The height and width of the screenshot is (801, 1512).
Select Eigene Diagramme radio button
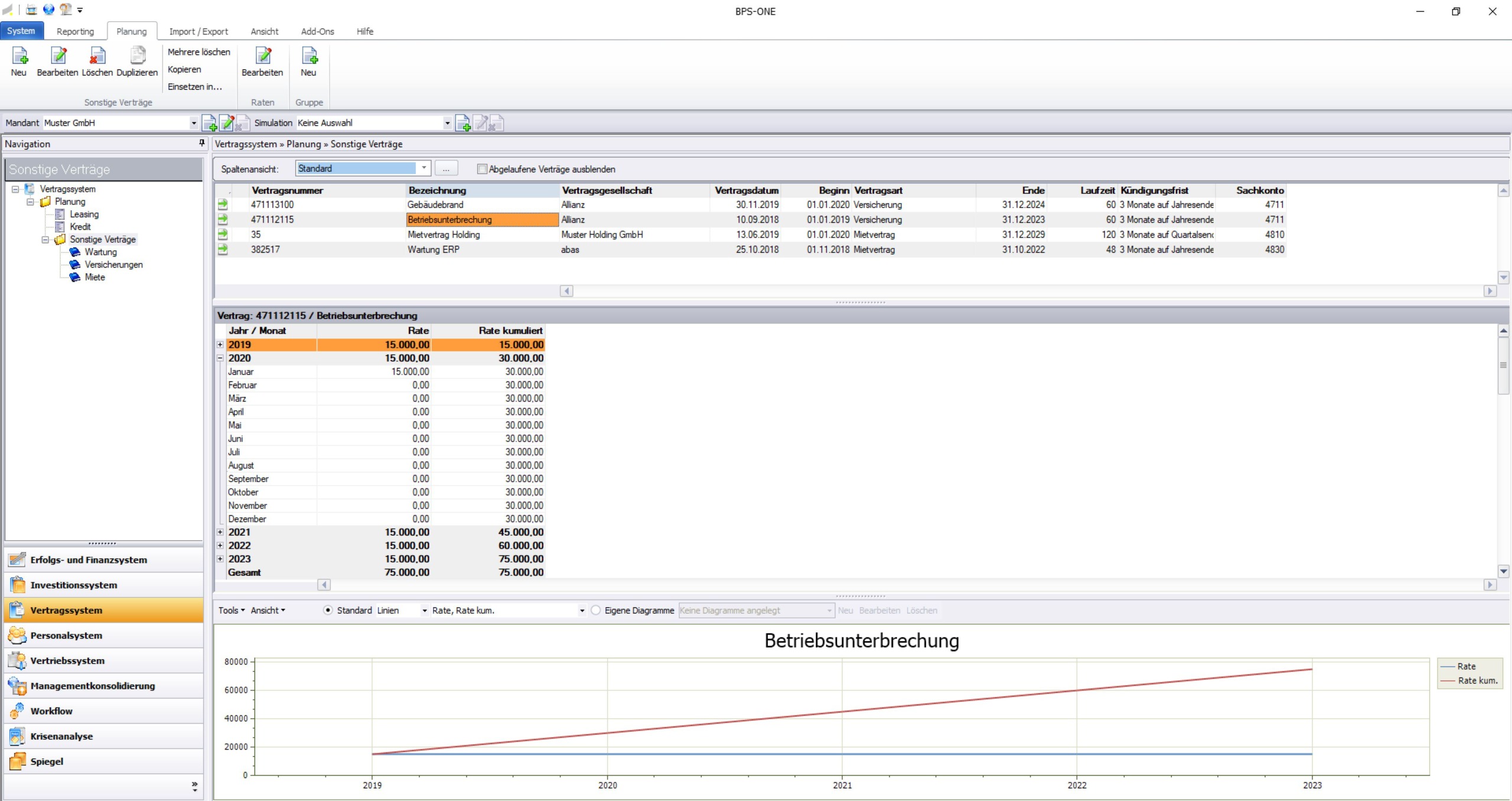click(596, 610)
